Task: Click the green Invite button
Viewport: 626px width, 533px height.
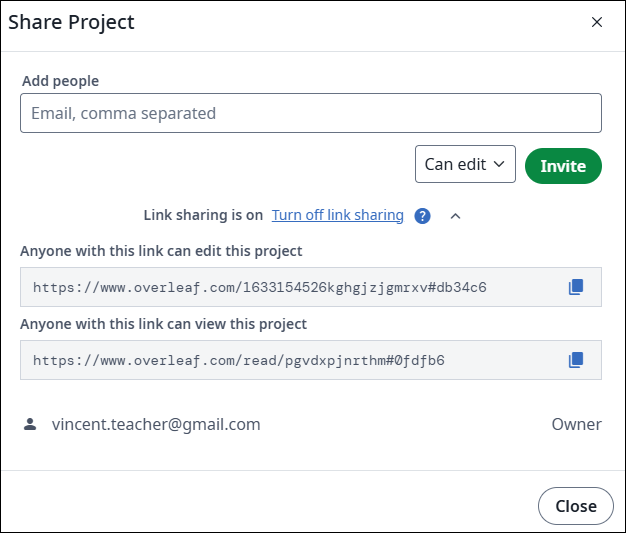Action: pos(563,166)
